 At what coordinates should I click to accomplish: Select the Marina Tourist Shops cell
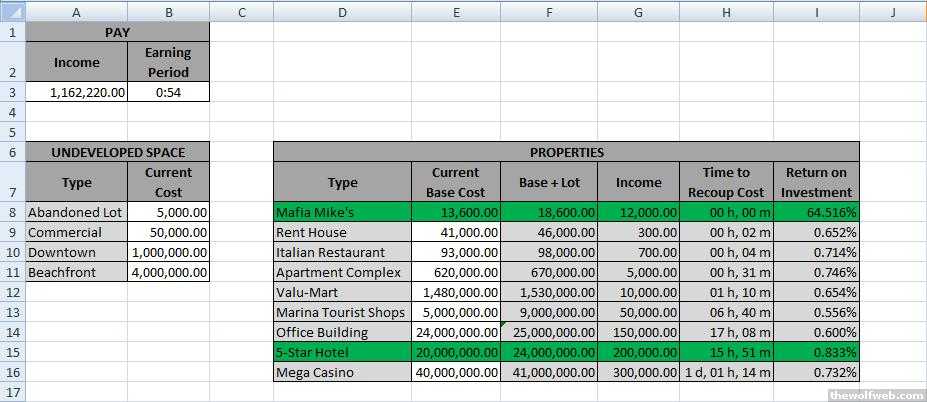[342, 312]
